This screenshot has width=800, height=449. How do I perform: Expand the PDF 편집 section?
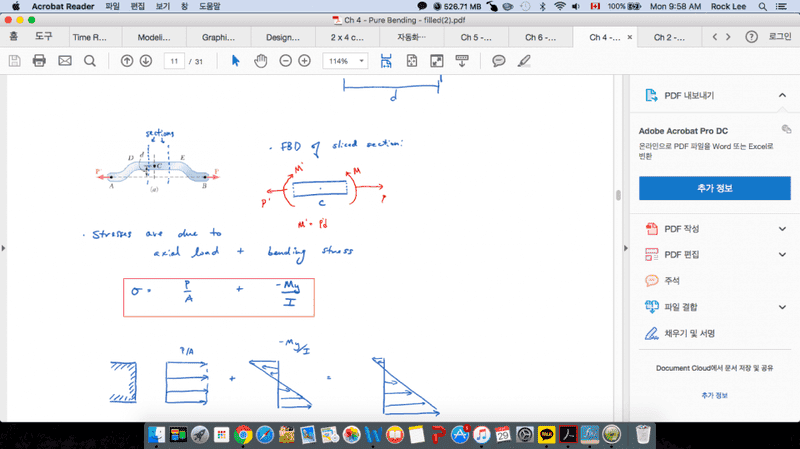(782, 255)
